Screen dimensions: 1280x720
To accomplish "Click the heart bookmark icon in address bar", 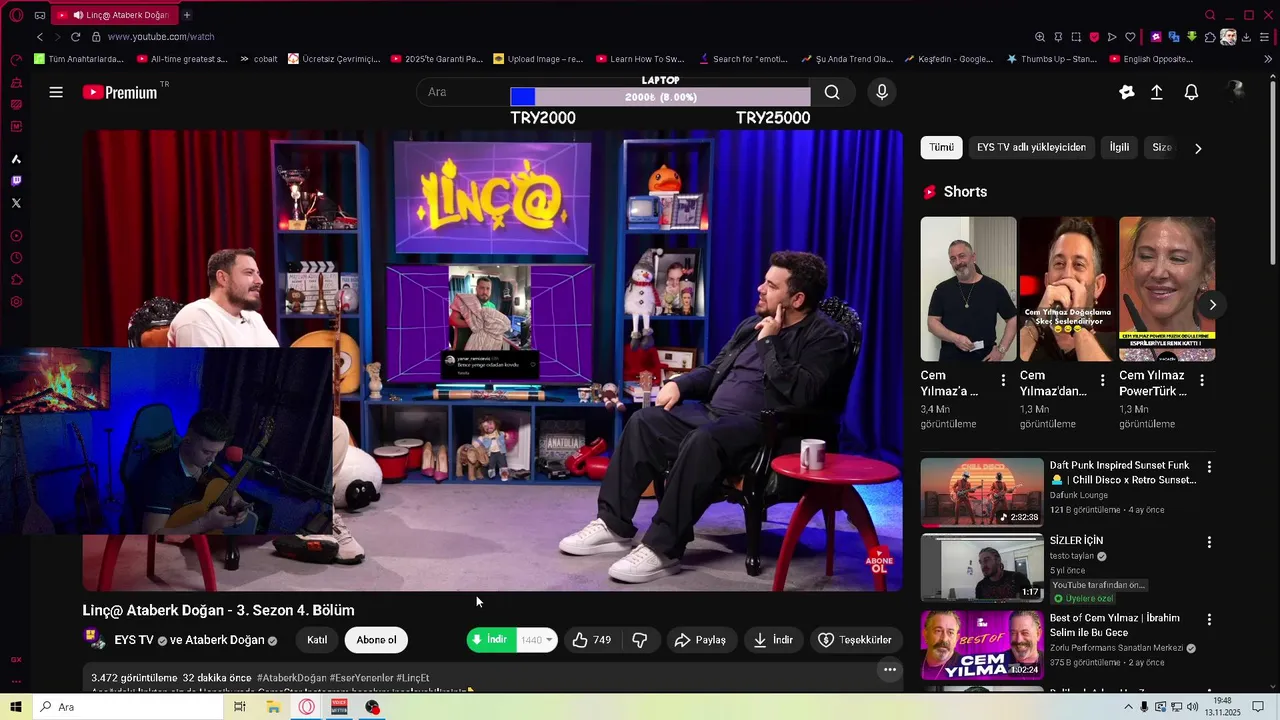I will tap(1130, 37).
